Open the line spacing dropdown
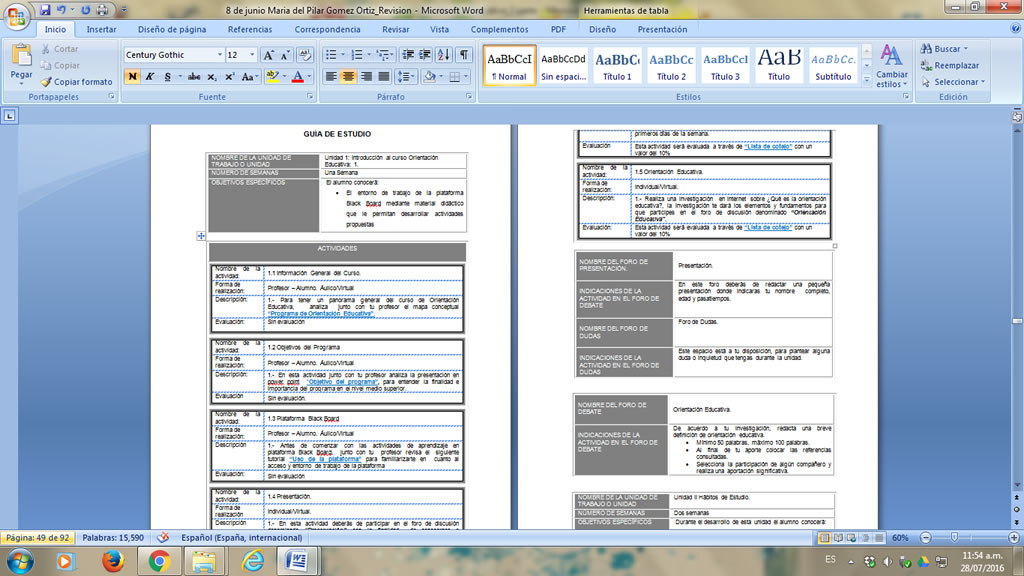 tap(406, 77)
